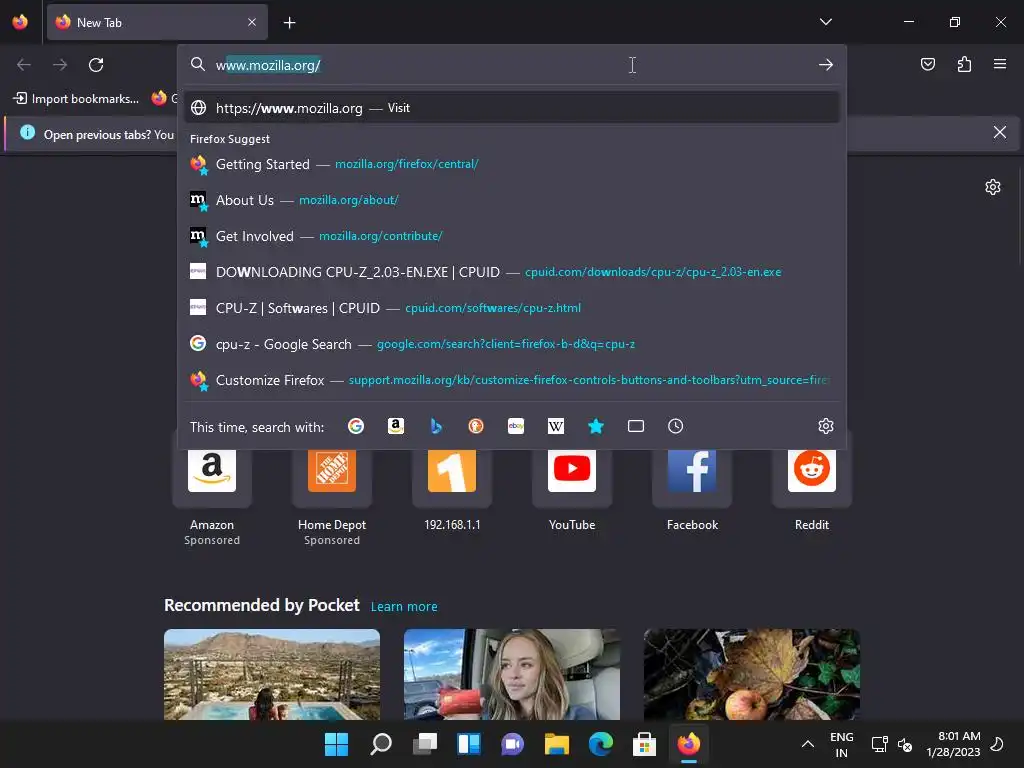Close the New Tab tab

click(x=252, y=22)
